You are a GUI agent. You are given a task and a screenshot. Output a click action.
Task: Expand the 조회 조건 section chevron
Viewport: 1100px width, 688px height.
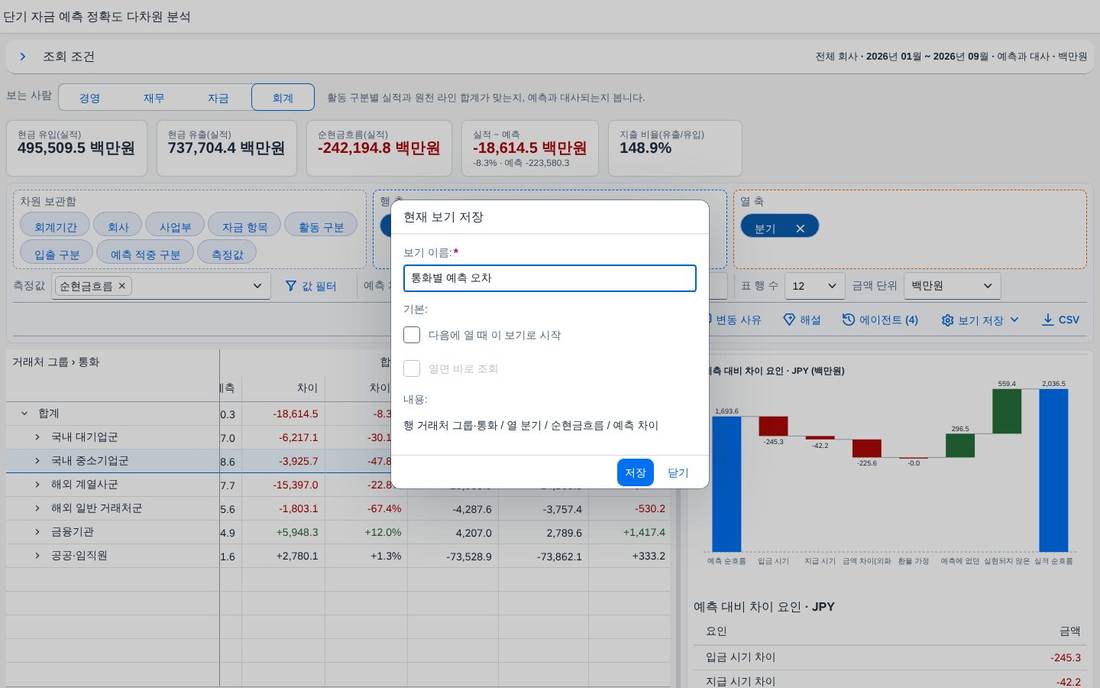click(x=22, y=56)
